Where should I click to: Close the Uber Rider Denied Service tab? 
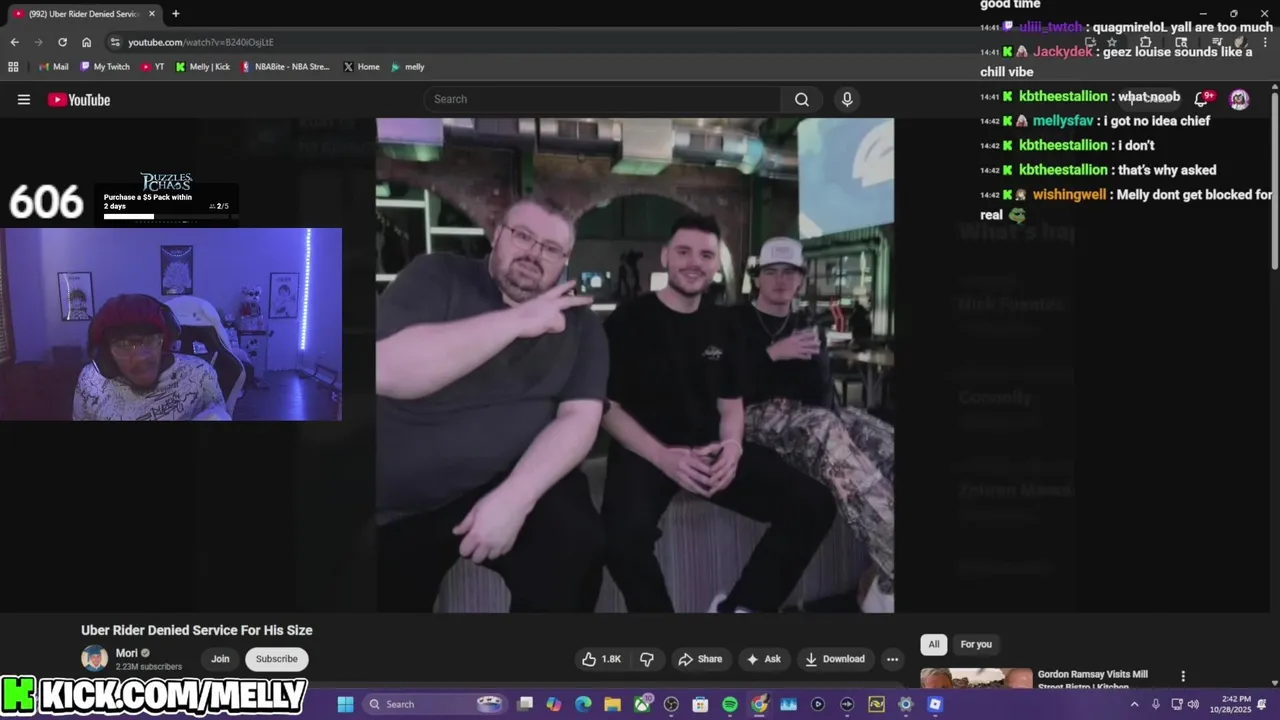(152, 14)
